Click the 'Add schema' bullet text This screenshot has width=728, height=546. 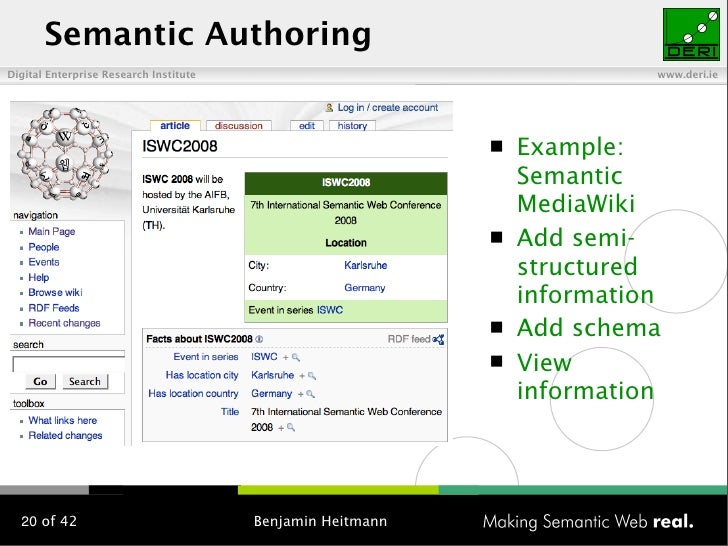(x=589, y=328)
